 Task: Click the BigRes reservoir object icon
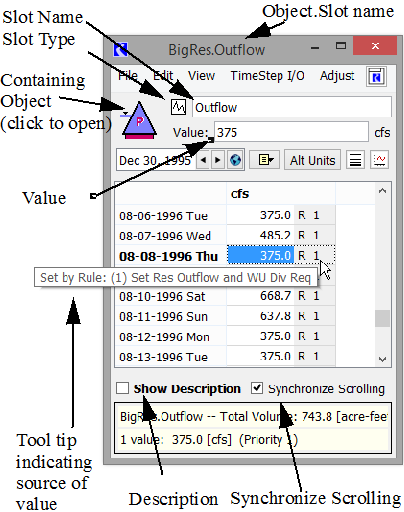click(x=139, y=121)
